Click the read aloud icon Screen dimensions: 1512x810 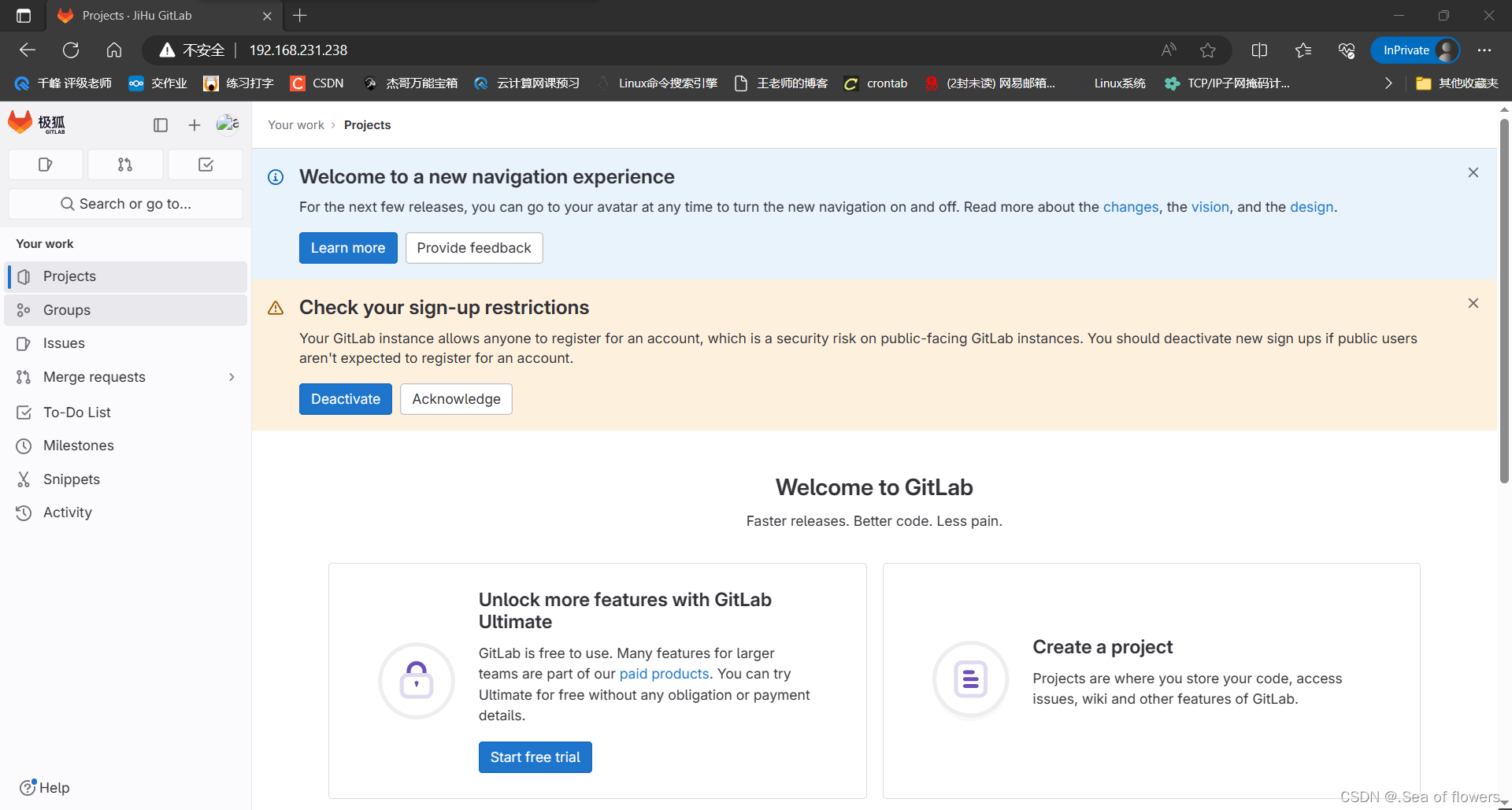(1169, 50)
